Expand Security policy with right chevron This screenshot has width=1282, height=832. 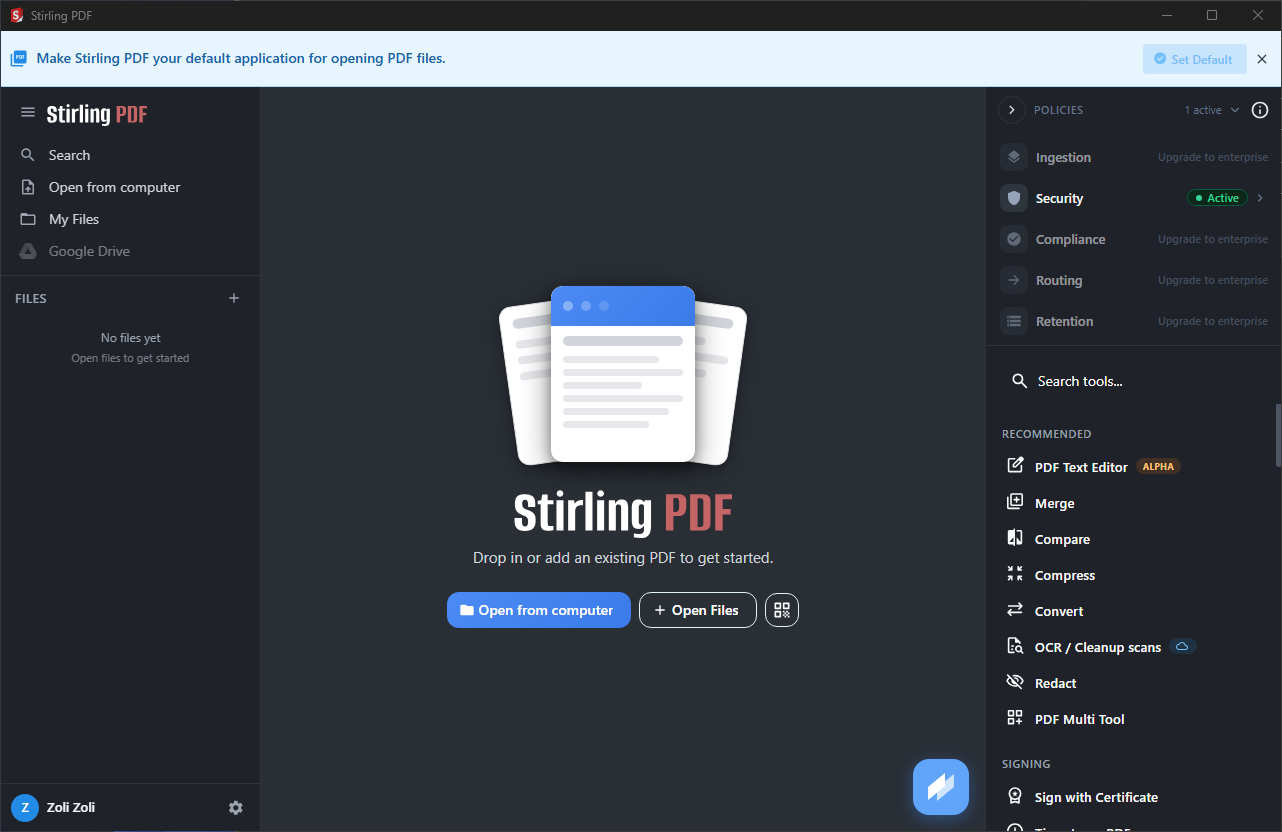pyautogui.click(x=1260, y=198)
